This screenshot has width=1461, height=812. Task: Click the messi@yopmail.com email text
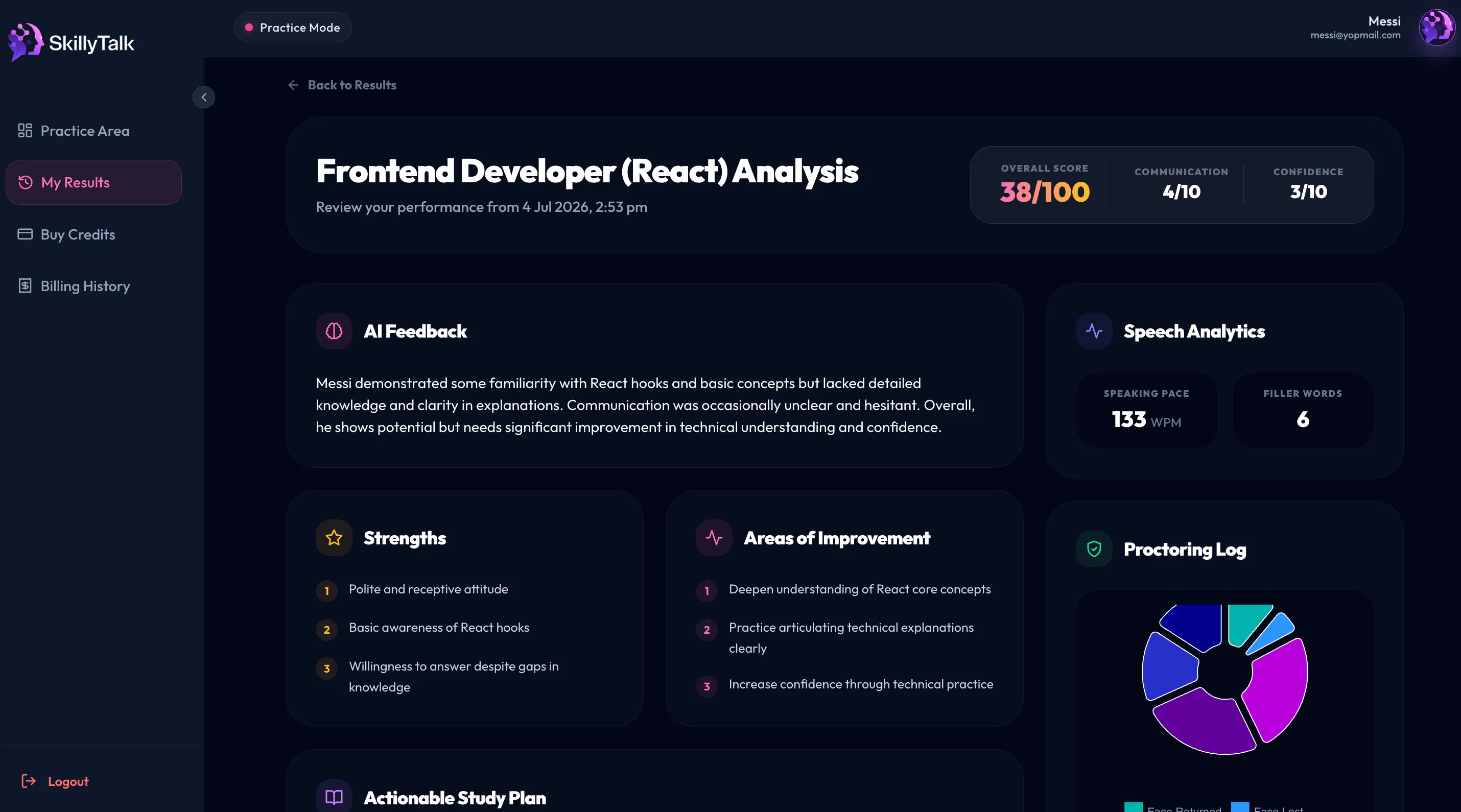[x=1355, y=35]
